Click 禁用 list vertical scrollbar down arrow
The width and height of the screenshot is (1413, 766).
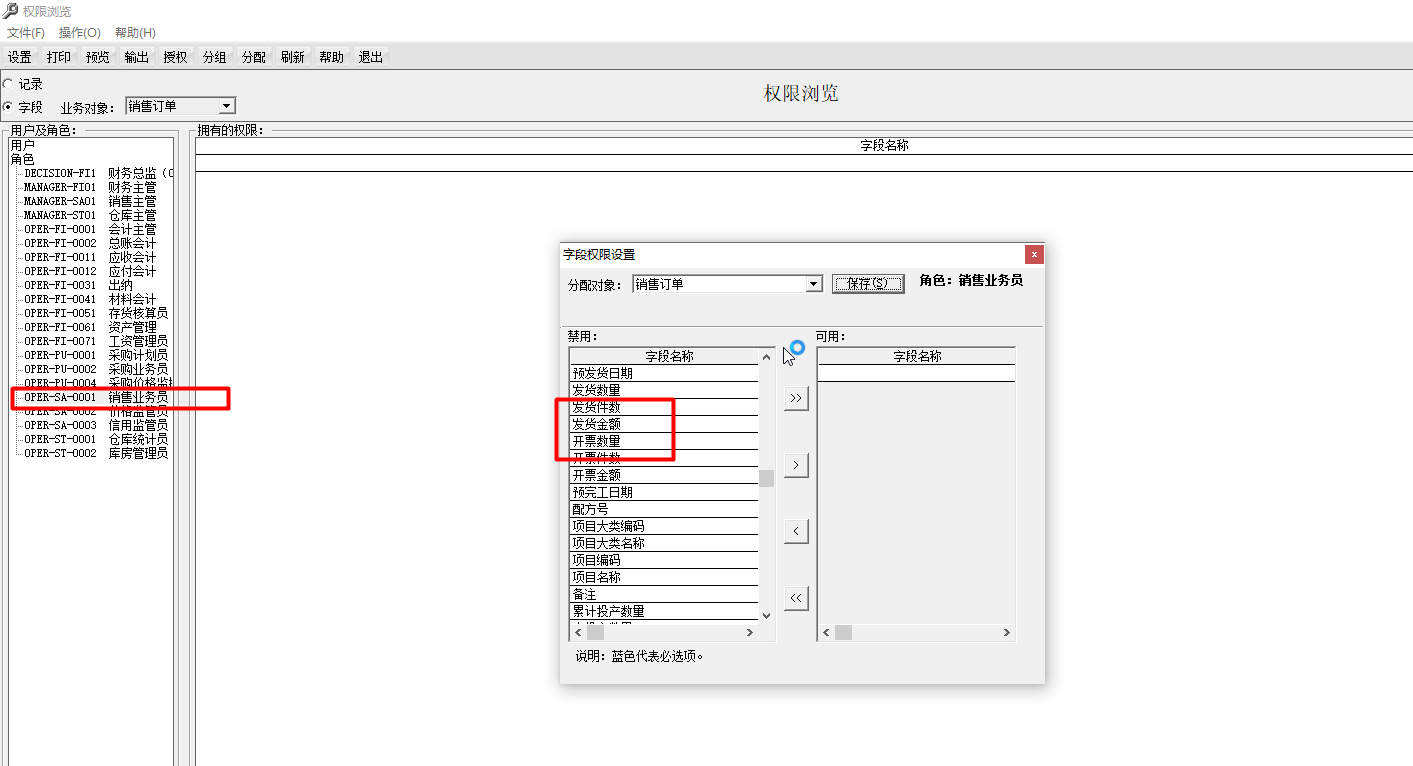click(x=767, y=616)
